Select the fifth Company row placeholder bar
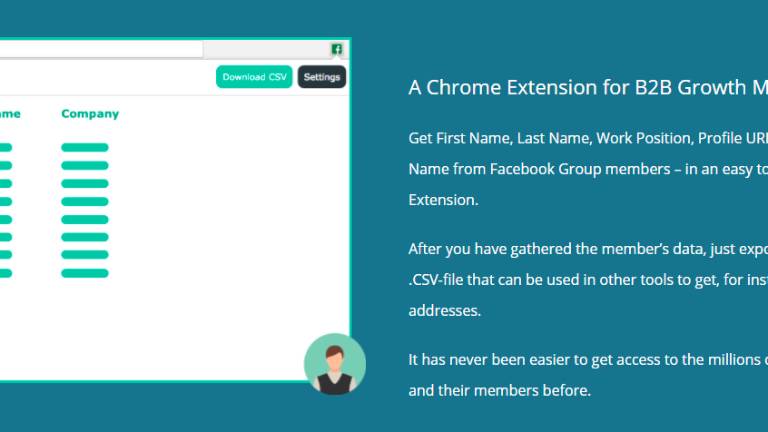Viewport: 768px width, 432px height. click(x=85, y=219)
